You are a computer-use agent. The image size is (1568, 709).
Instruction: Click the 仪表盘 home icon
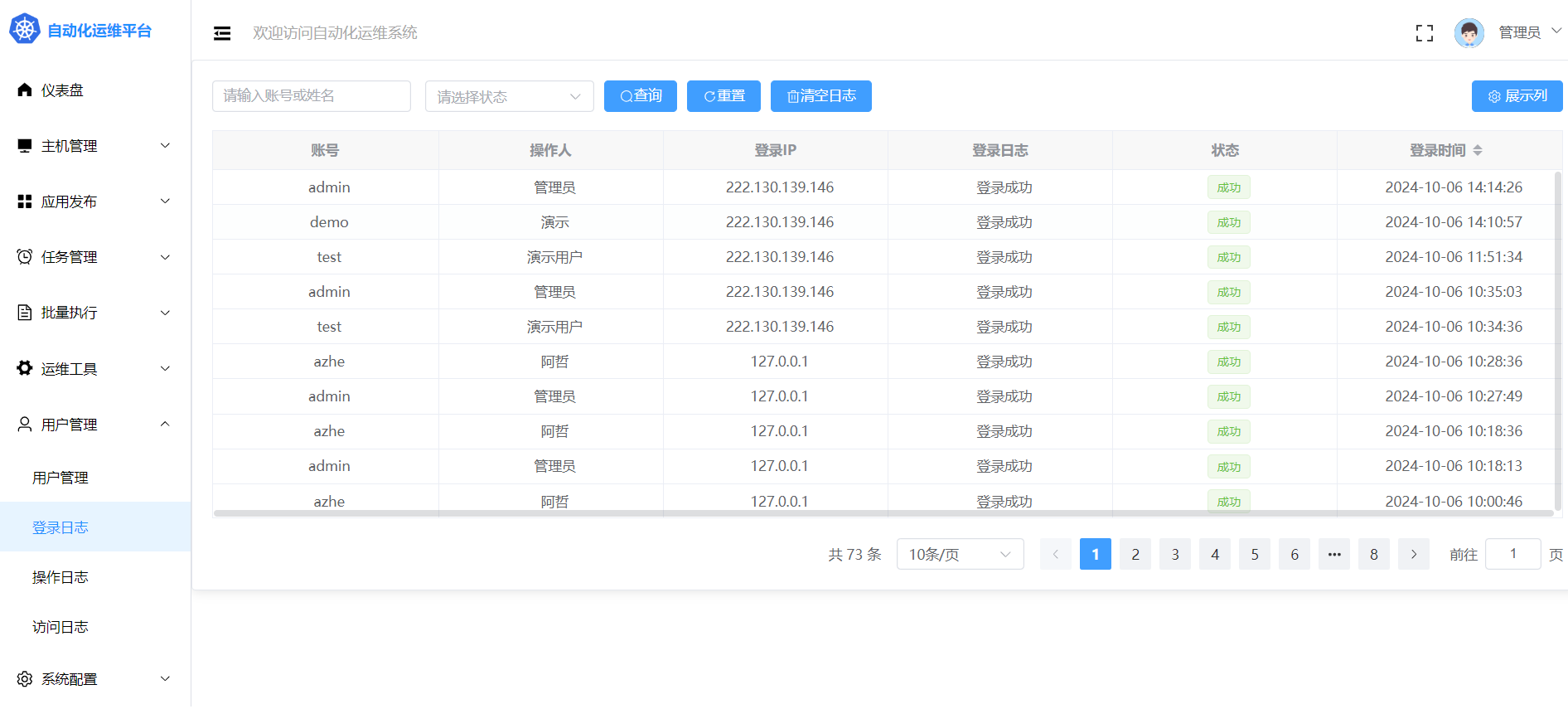click(25, 90)
